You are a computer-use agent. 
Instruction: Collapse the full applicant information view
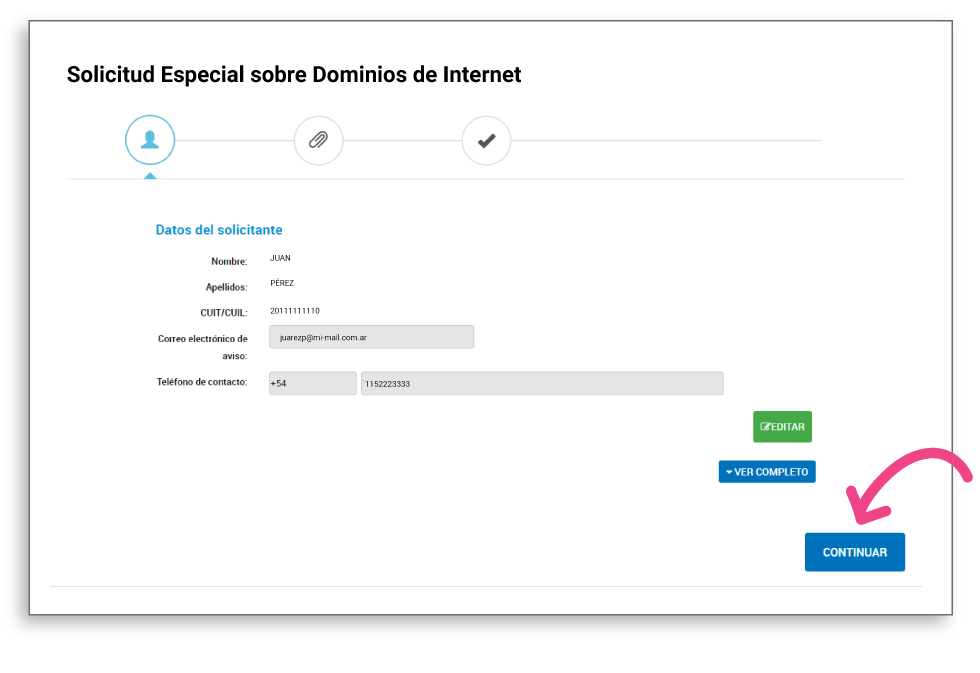point(767,471)
